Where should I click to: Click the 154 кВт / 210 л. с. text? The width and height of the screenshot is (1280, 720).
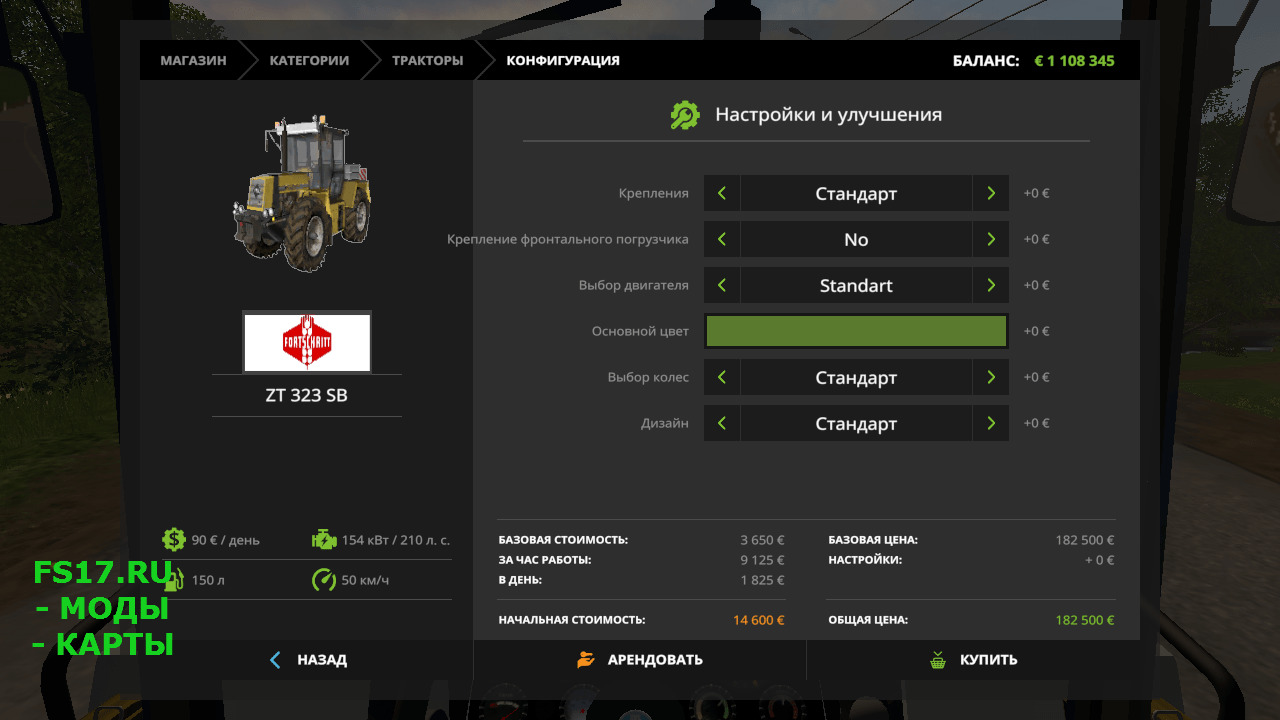pos(396,540)
